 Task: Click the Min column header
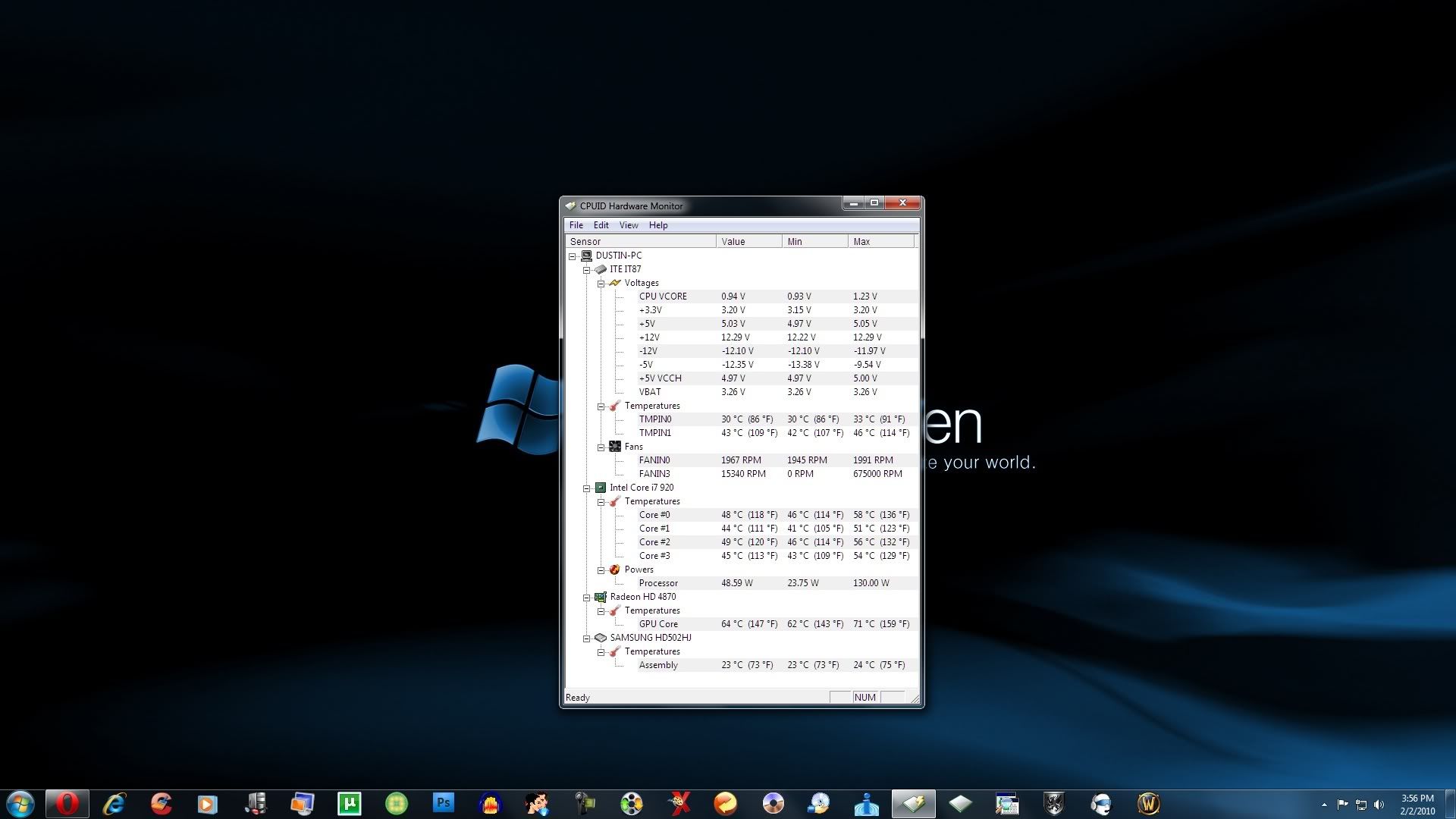(x=815, y=241)
